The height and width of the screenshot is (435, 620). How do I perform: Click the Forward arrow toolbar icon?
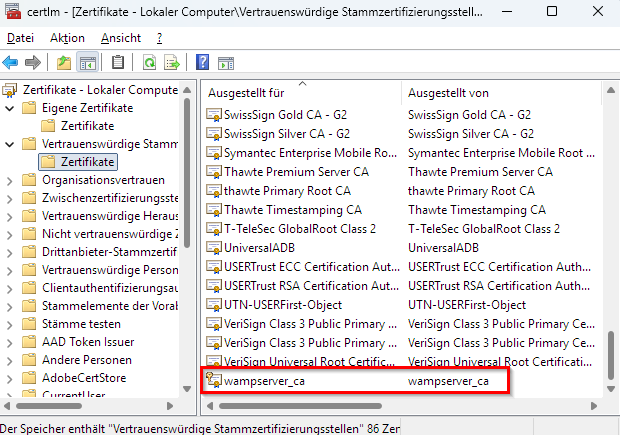point(33,63)
